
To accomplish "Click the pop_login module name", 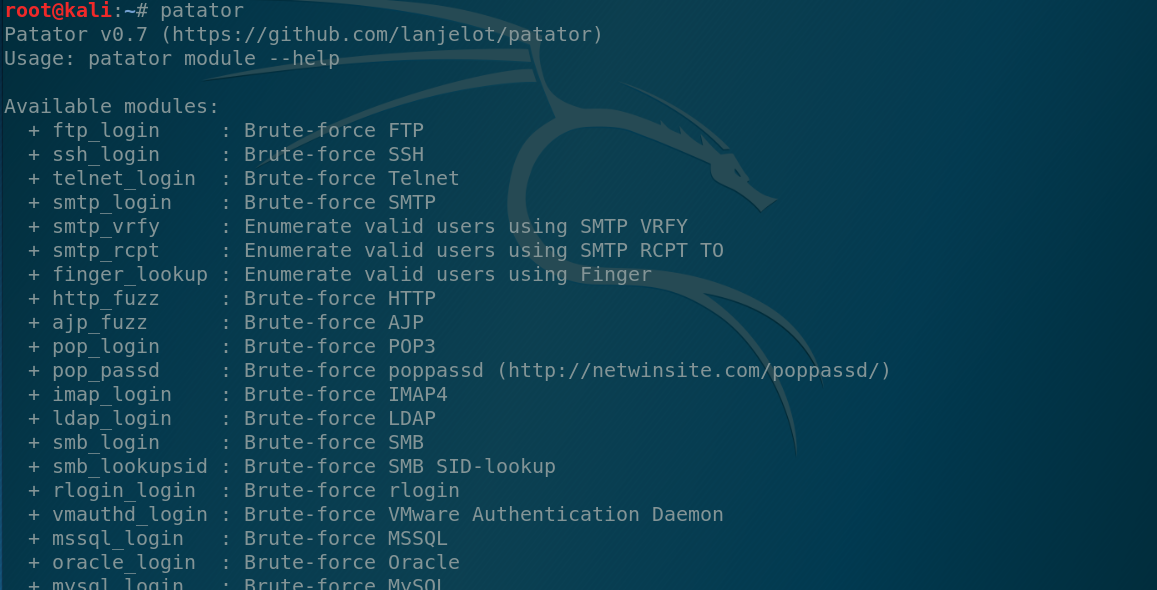I will pos(106,347).
